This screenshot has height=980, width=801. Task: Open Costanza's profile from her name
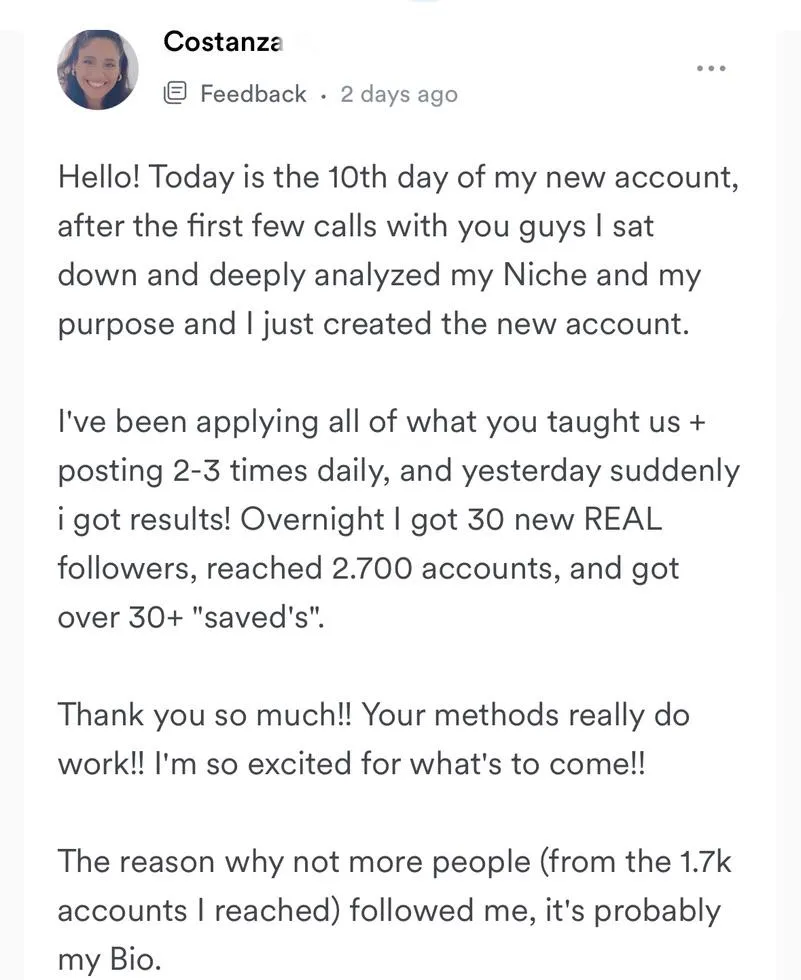tap(223, 42)
